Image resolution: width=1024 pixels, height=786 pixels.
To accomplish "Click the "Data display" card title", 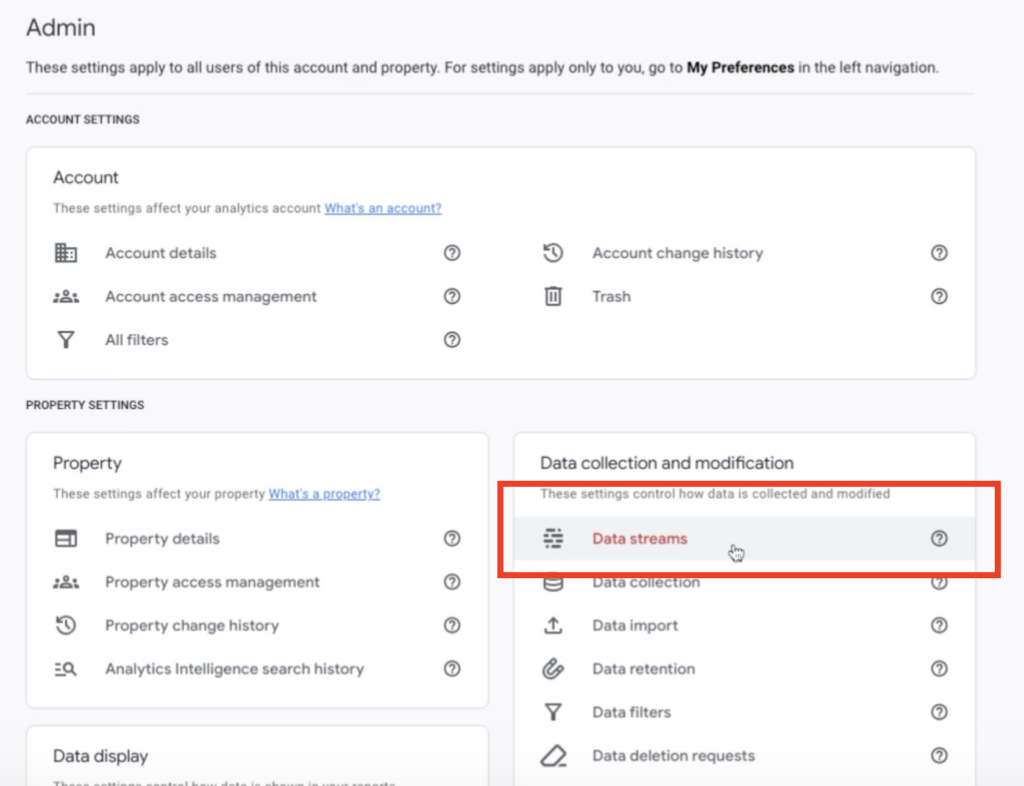I will point(101,756).
